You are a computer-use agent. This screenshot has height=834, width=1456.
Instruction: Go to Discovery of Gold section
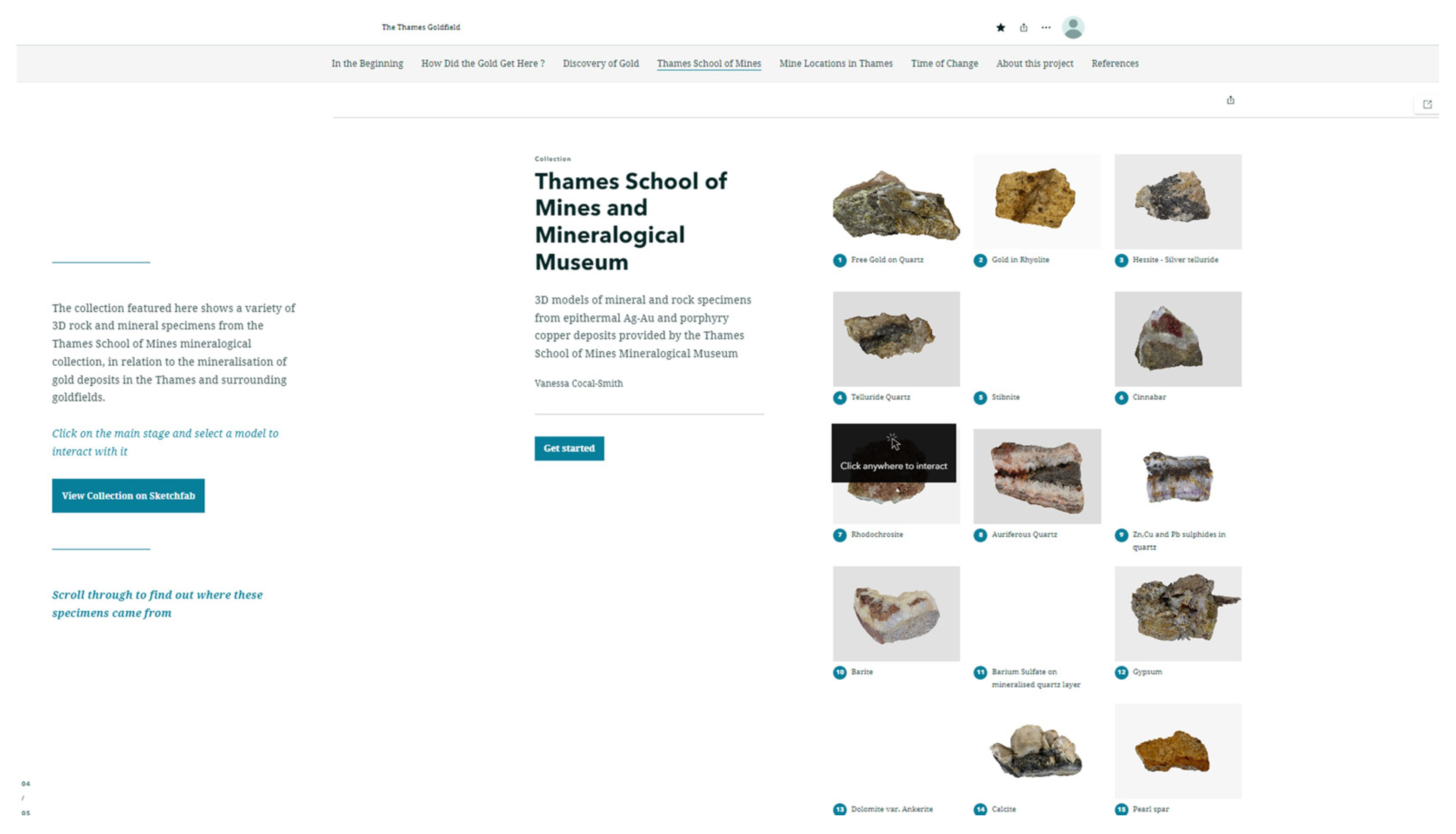click(601, 63)
